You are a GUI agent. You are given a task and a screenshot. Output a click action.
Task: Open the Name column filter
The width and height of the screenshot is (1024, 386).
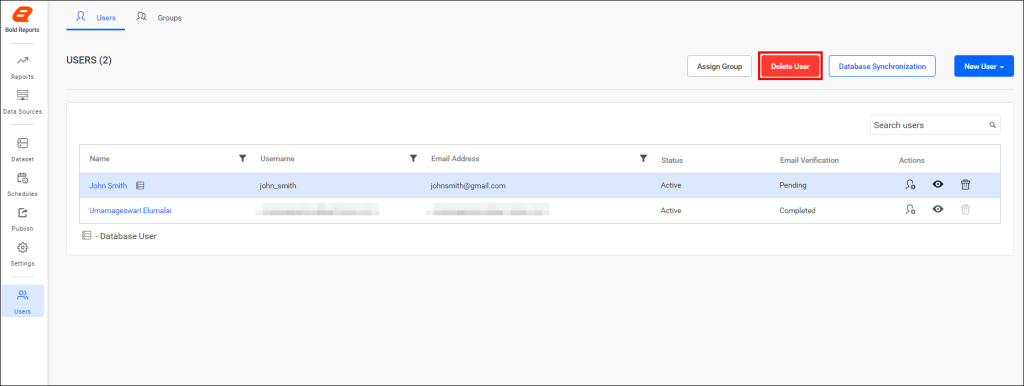(x=242, y=159)
